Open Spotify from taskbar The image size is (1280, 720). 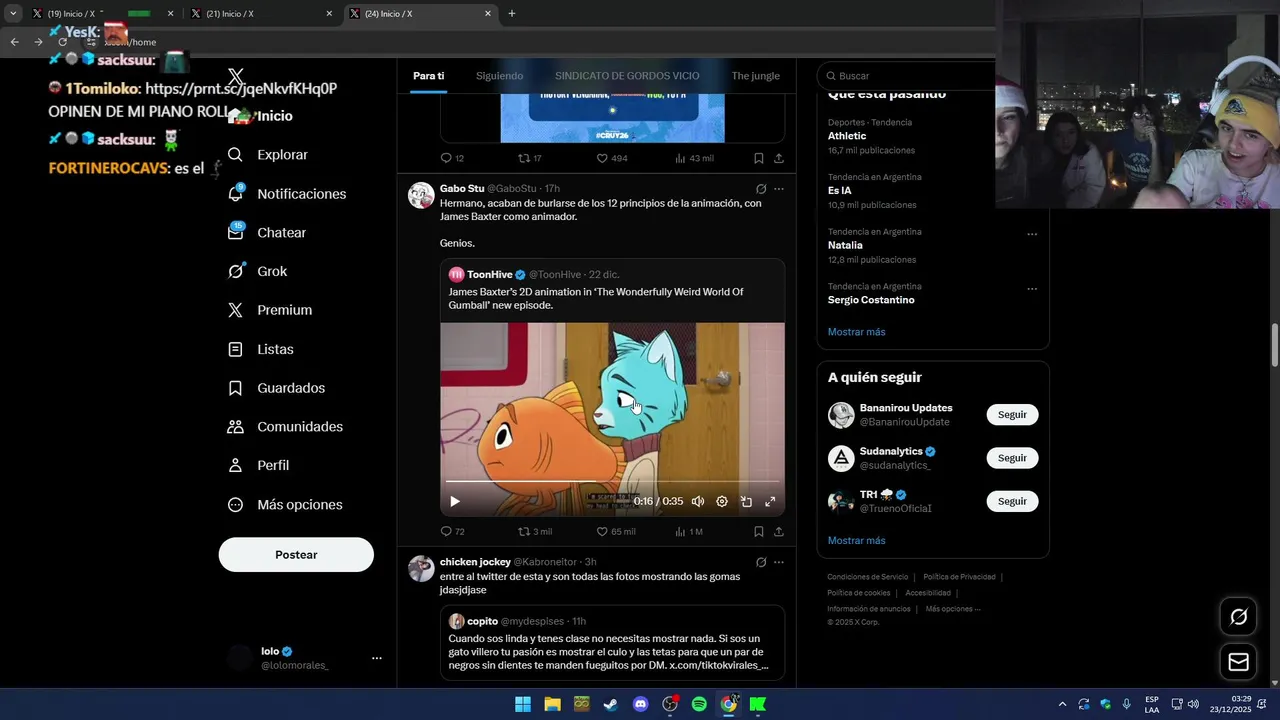699,704
